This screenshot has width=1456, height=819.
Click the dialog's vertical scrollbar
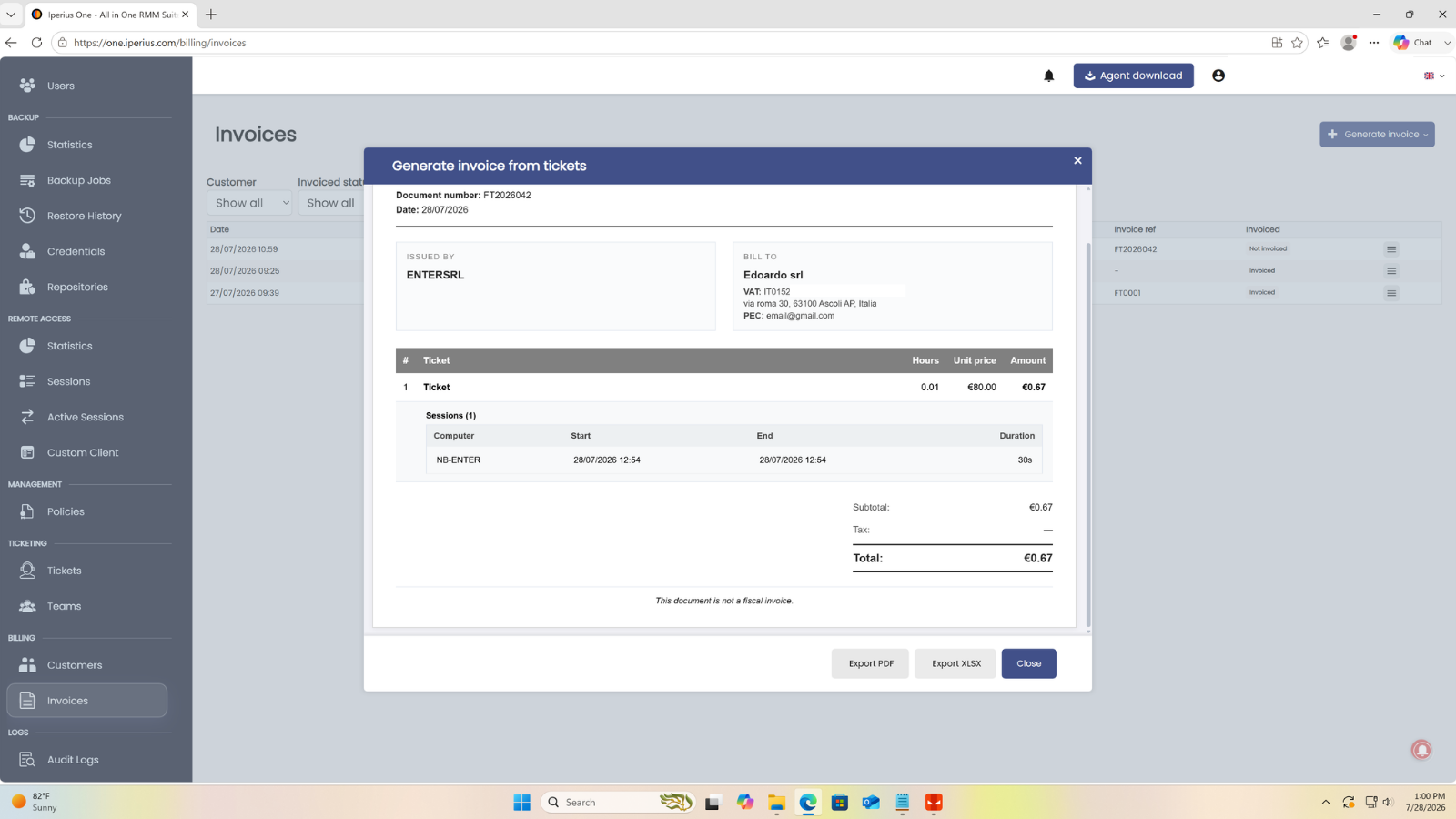pyautogui.click(x=1087, y=435)
